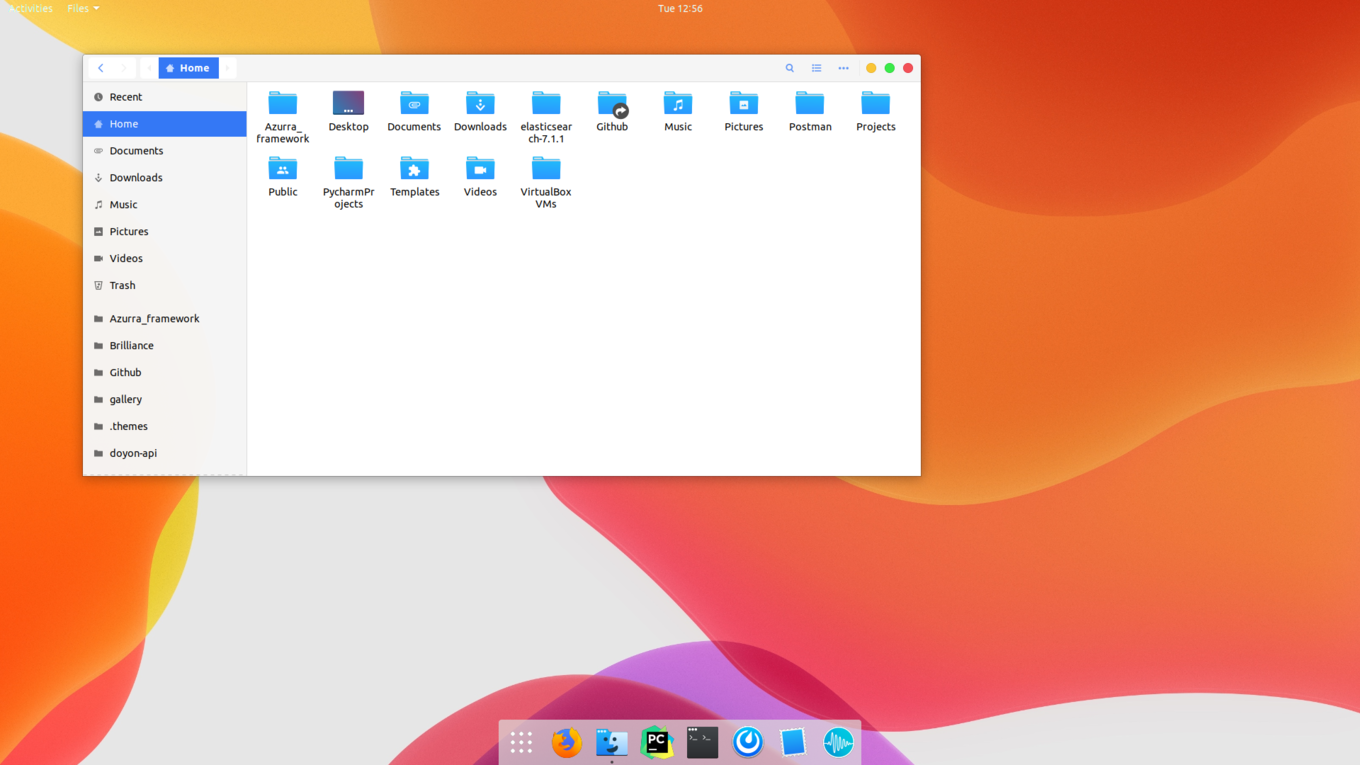
Task: Click the clock Tue 12:56
Action: click(x=680, y=8)
